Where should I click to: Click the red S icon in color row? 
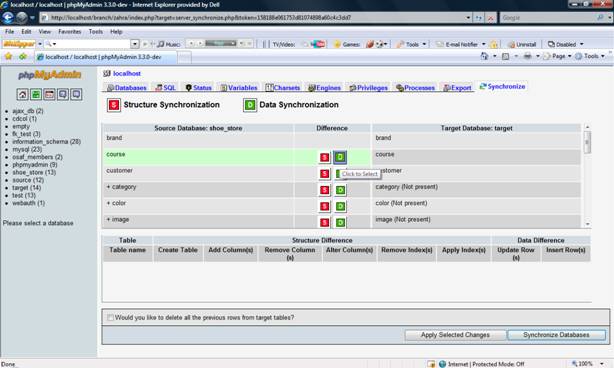pos(324,206)
